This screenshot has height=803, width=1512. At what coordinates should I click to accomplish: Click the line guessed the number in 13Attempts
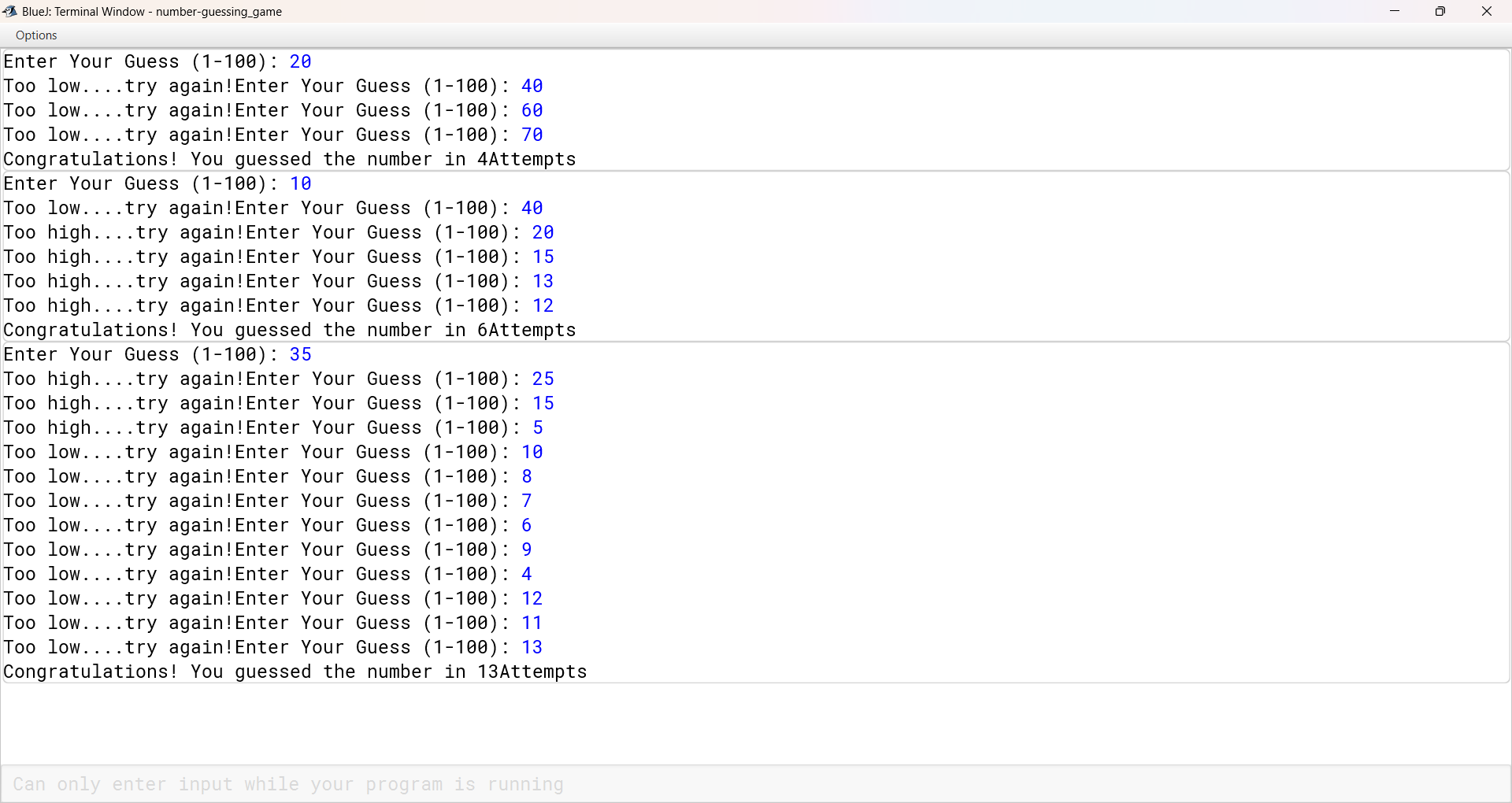[295, 672]
